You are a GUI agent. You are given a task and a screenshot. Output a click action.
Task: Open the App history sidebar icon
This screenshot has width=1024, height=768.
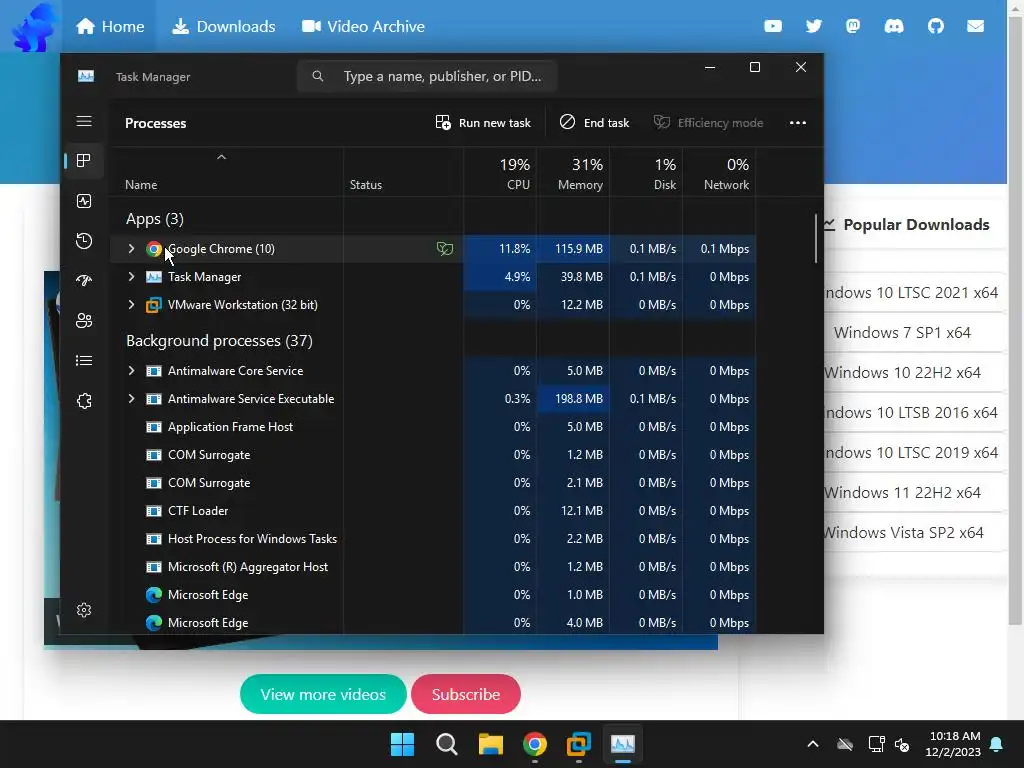click(x=84, y=241)
